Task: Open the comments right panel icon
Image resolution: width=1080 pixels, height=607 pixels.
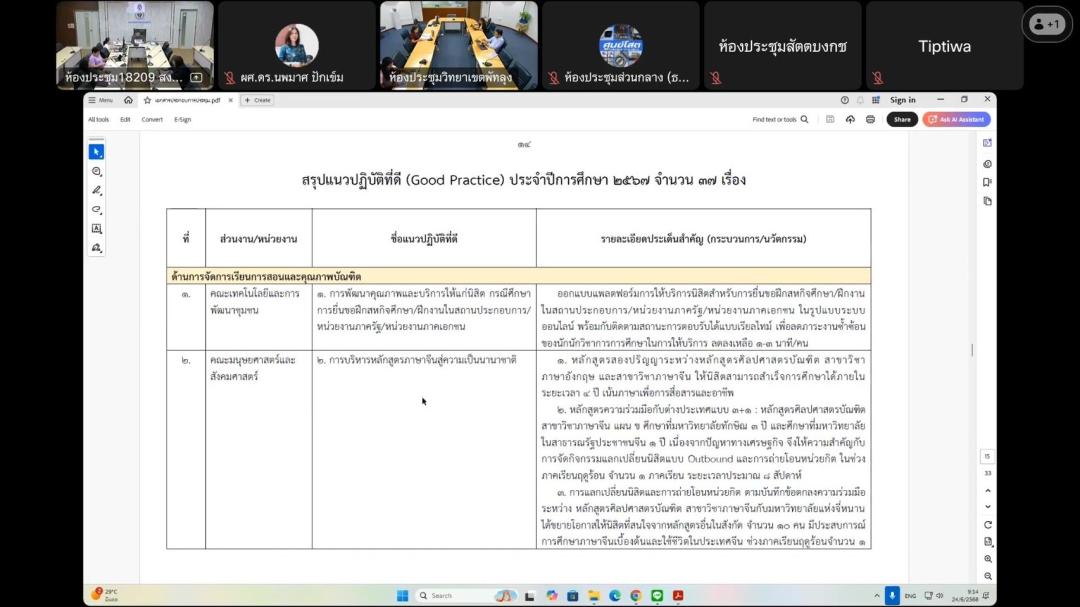Action: 988,164
